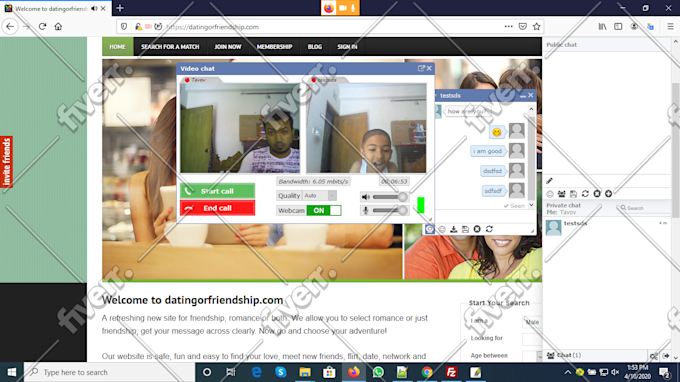The image size is (680, 382).
Task: Open the Age between dropdown
Action: click(532, 356)
